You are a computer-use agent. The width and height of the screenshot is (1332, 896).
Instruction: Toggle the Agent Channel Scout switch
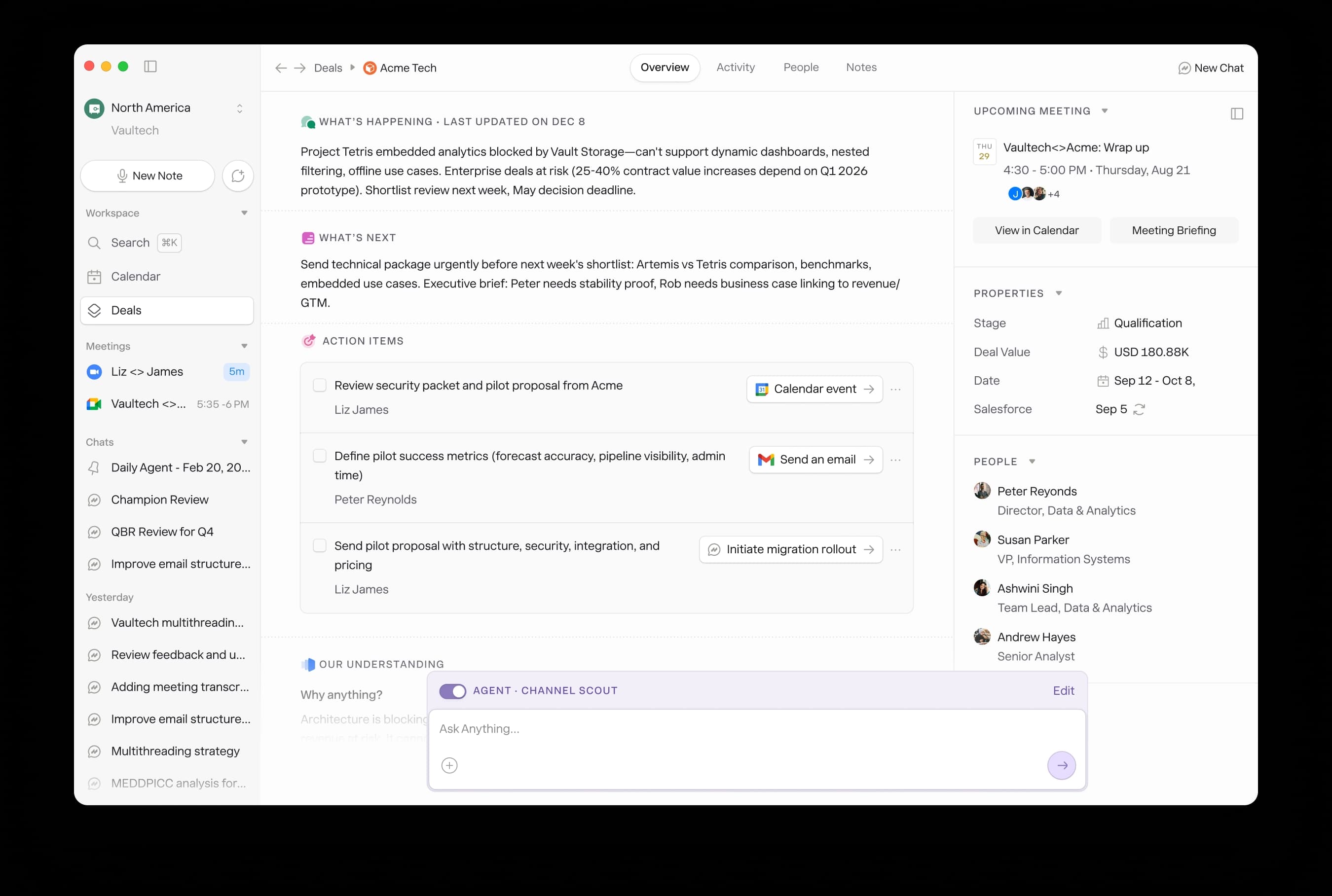coord(453,691)
